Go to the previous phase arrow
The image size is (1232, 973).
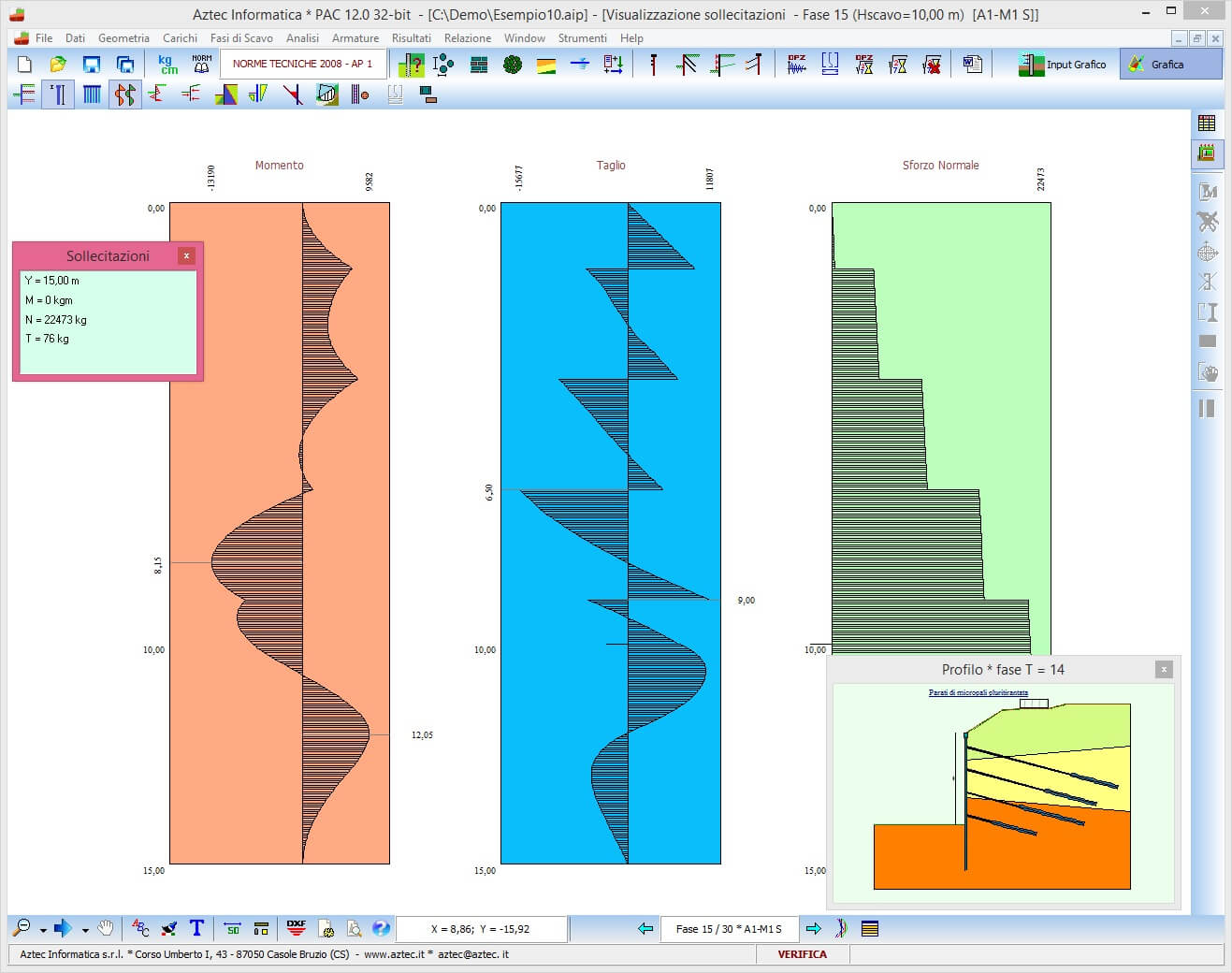tap(645, 928)
